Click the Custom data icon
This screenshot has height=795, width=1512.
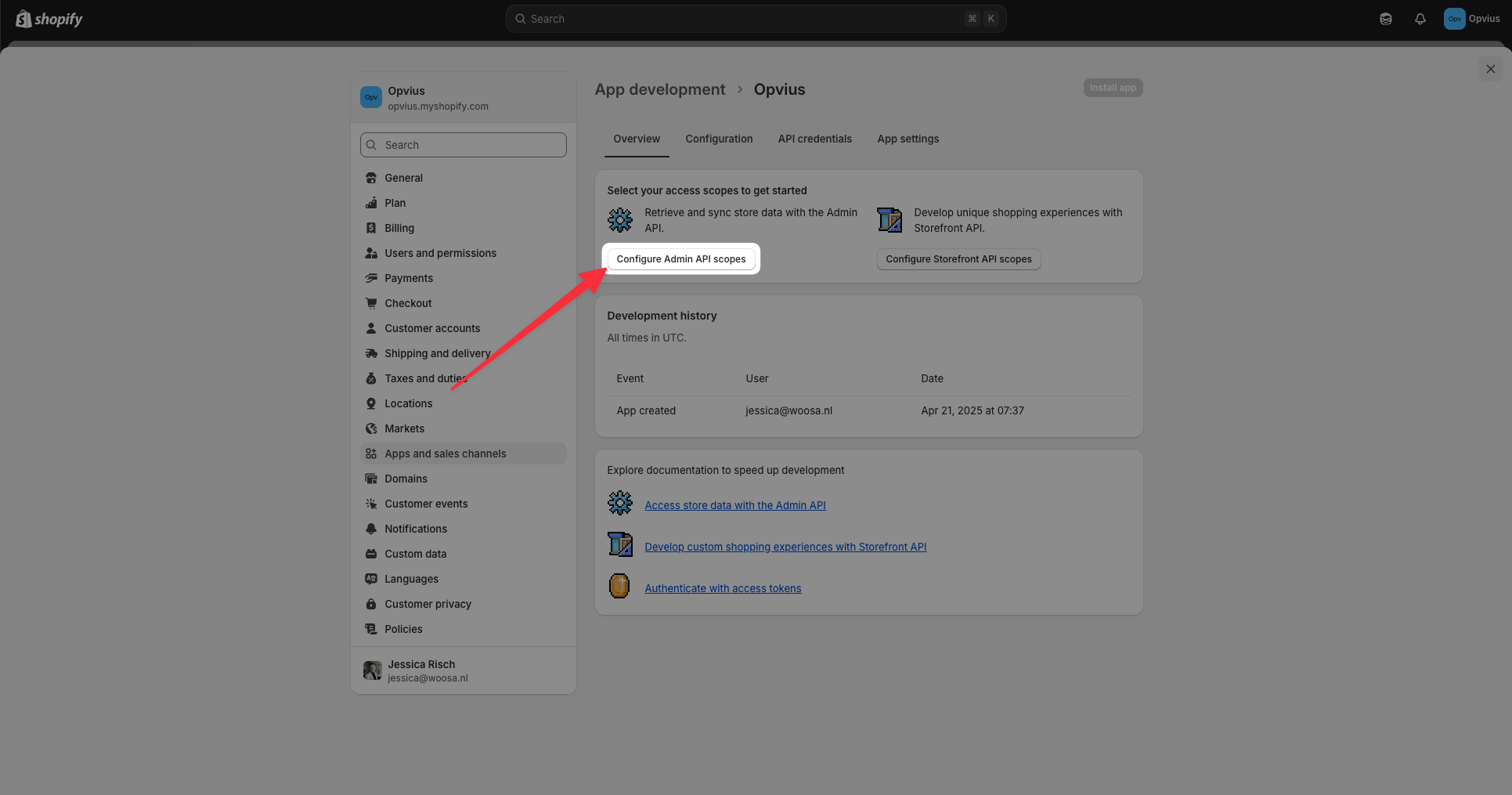pyautogui.click(x=371, y=554)
